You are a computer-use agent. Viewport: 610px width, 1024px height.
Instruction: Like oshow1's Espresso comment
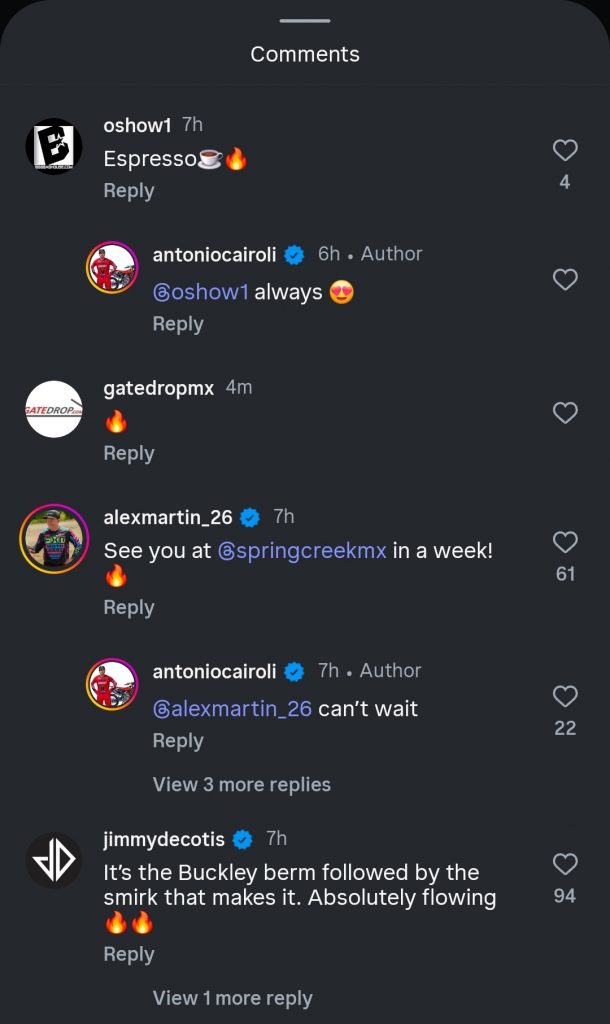[x=565, y=151]
